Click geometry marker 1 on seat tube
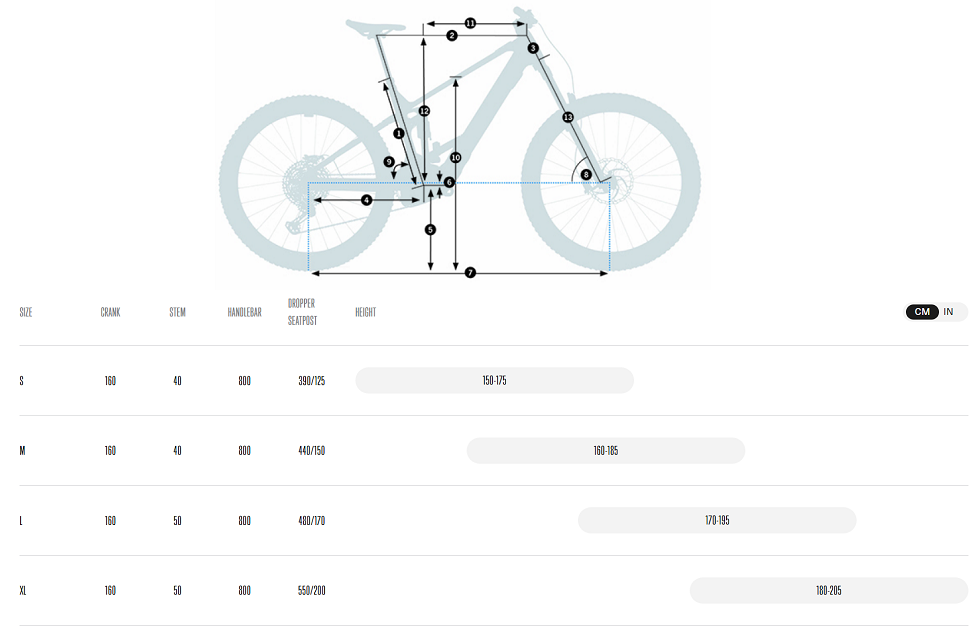 [x=399, y=133]
